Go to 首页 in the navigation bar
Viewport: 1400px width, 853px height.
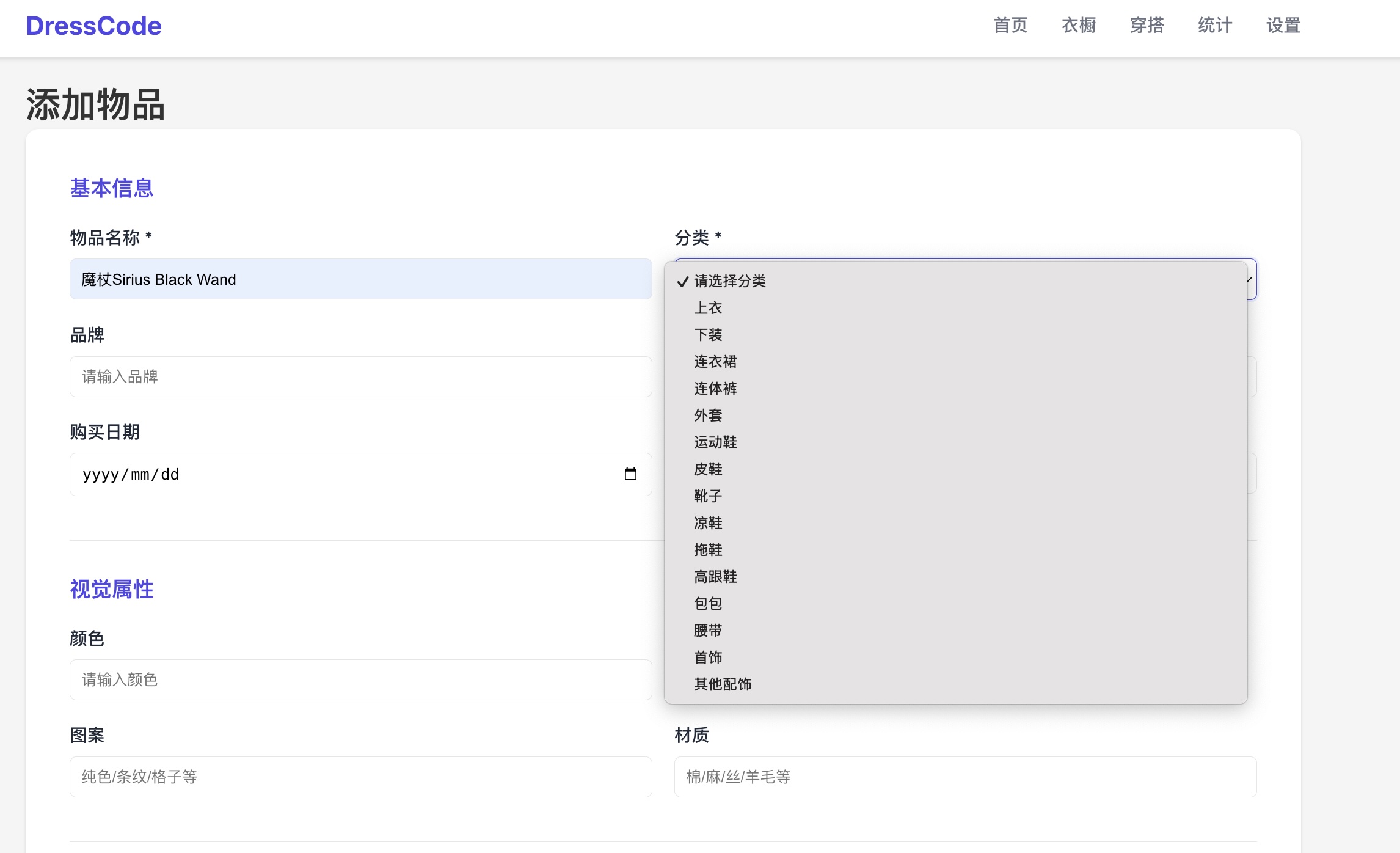click(x=1010, y=26)
